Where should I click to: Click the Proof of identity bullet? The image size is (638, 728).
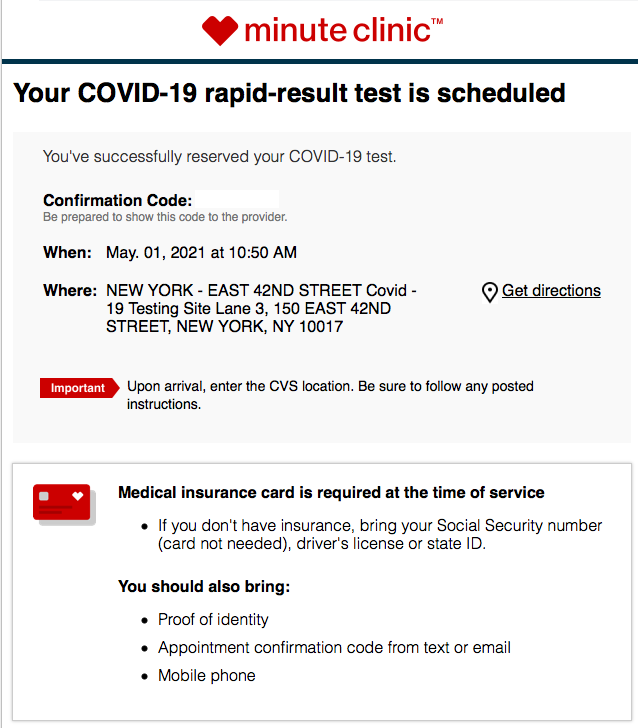pos(213,619)
